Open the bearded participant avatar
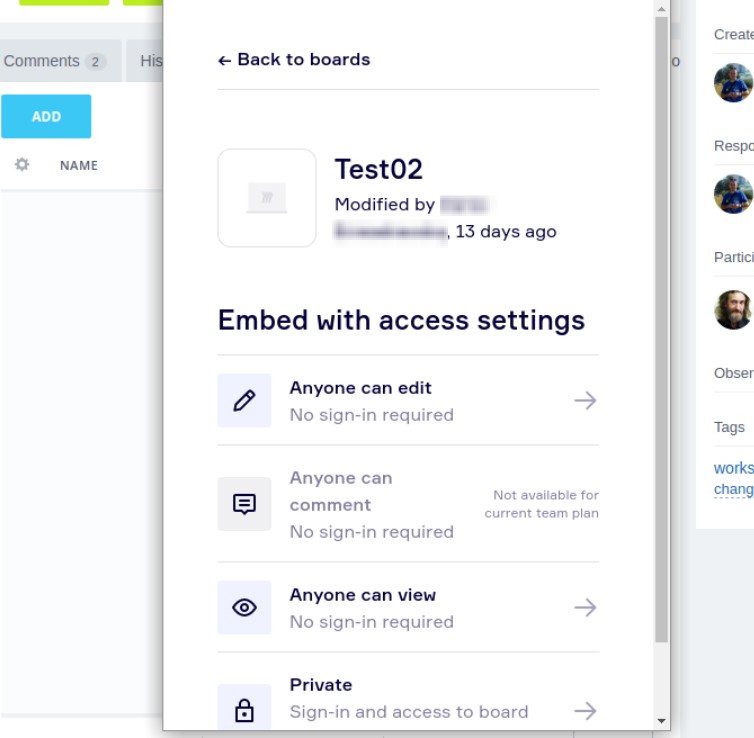 733,310
